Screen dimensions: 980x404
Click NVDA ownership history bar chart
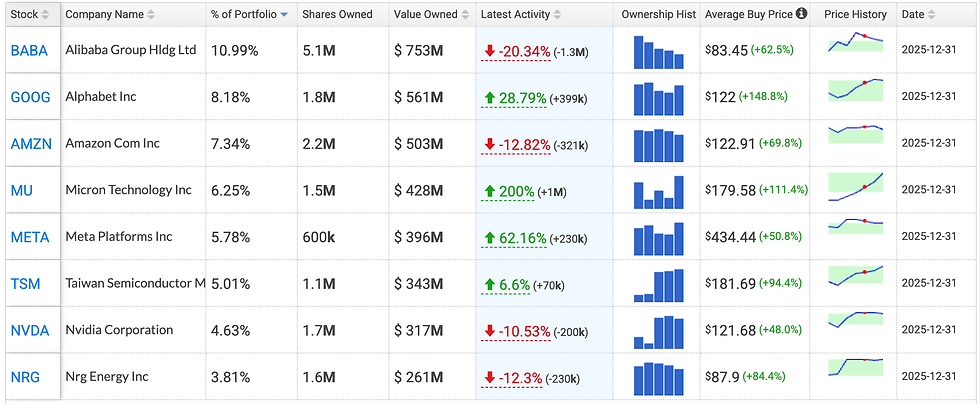(x=659, y=332)
